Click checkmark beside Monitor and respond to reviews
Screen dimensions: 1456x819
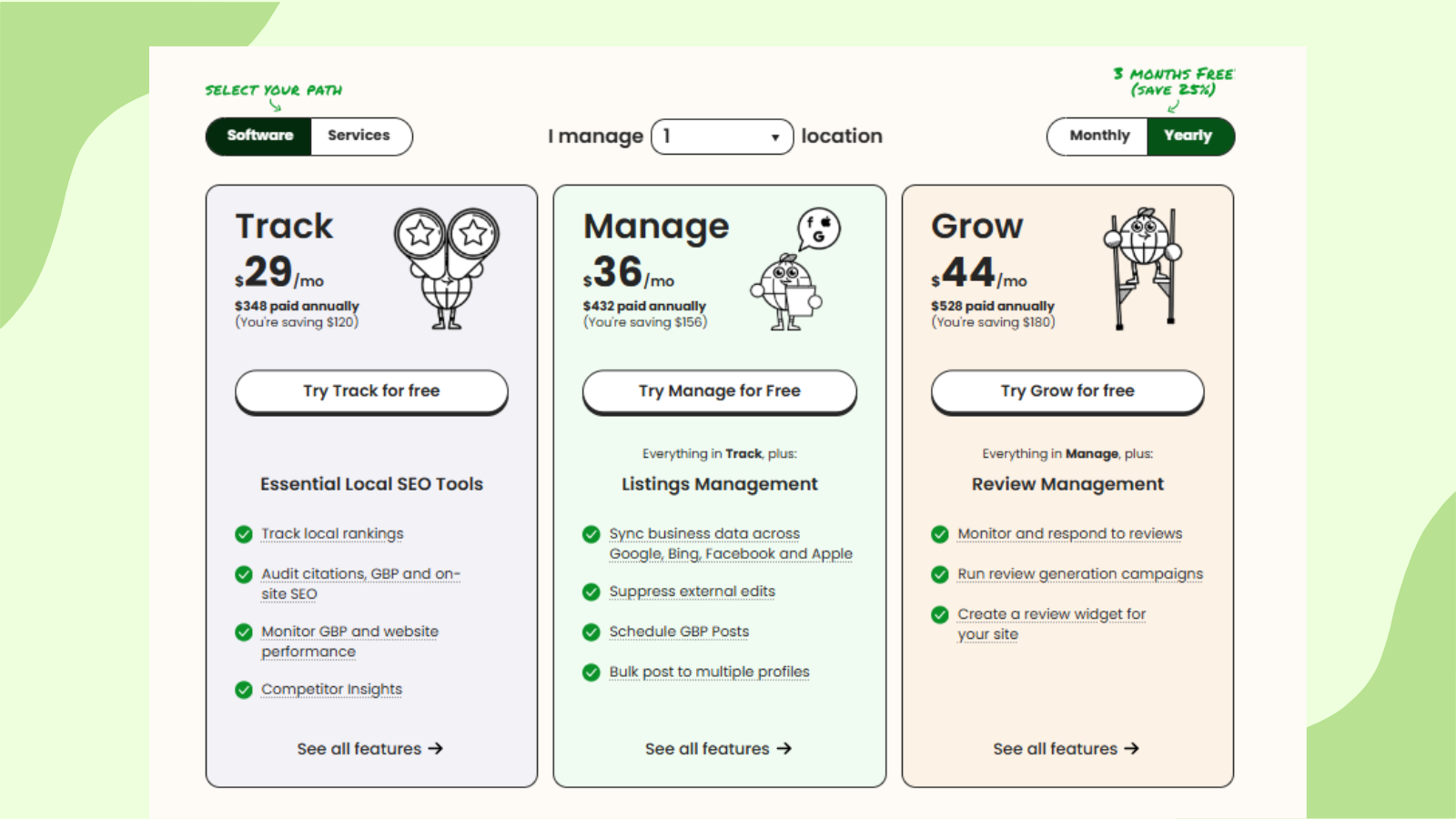click(x=940, y=534)
